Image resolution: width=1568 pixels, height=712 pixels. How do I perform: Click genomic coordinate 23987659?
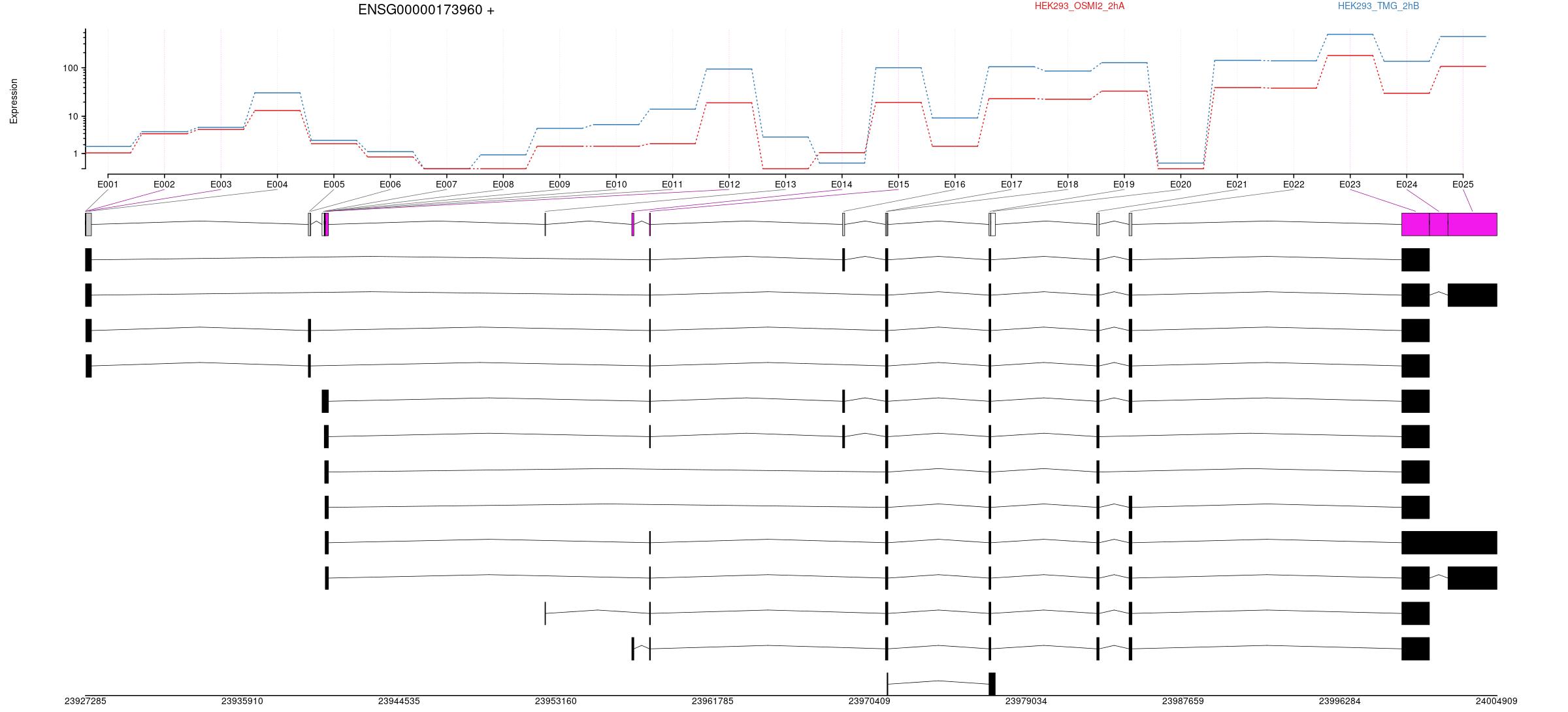click(x=1183, y=701)
